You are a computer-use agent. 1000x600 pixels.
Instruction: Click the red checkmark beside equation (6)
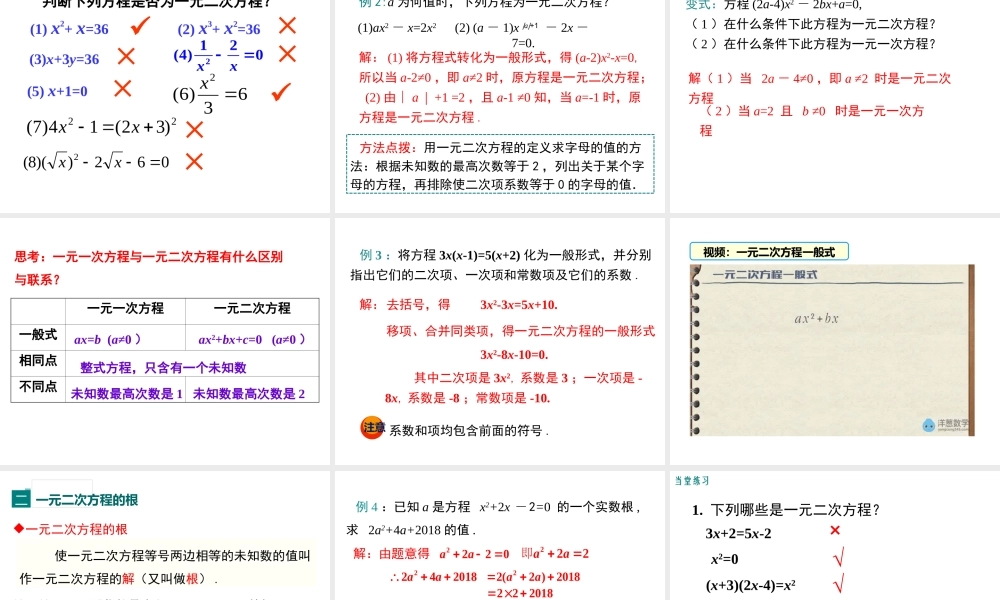tap(280, 92)
